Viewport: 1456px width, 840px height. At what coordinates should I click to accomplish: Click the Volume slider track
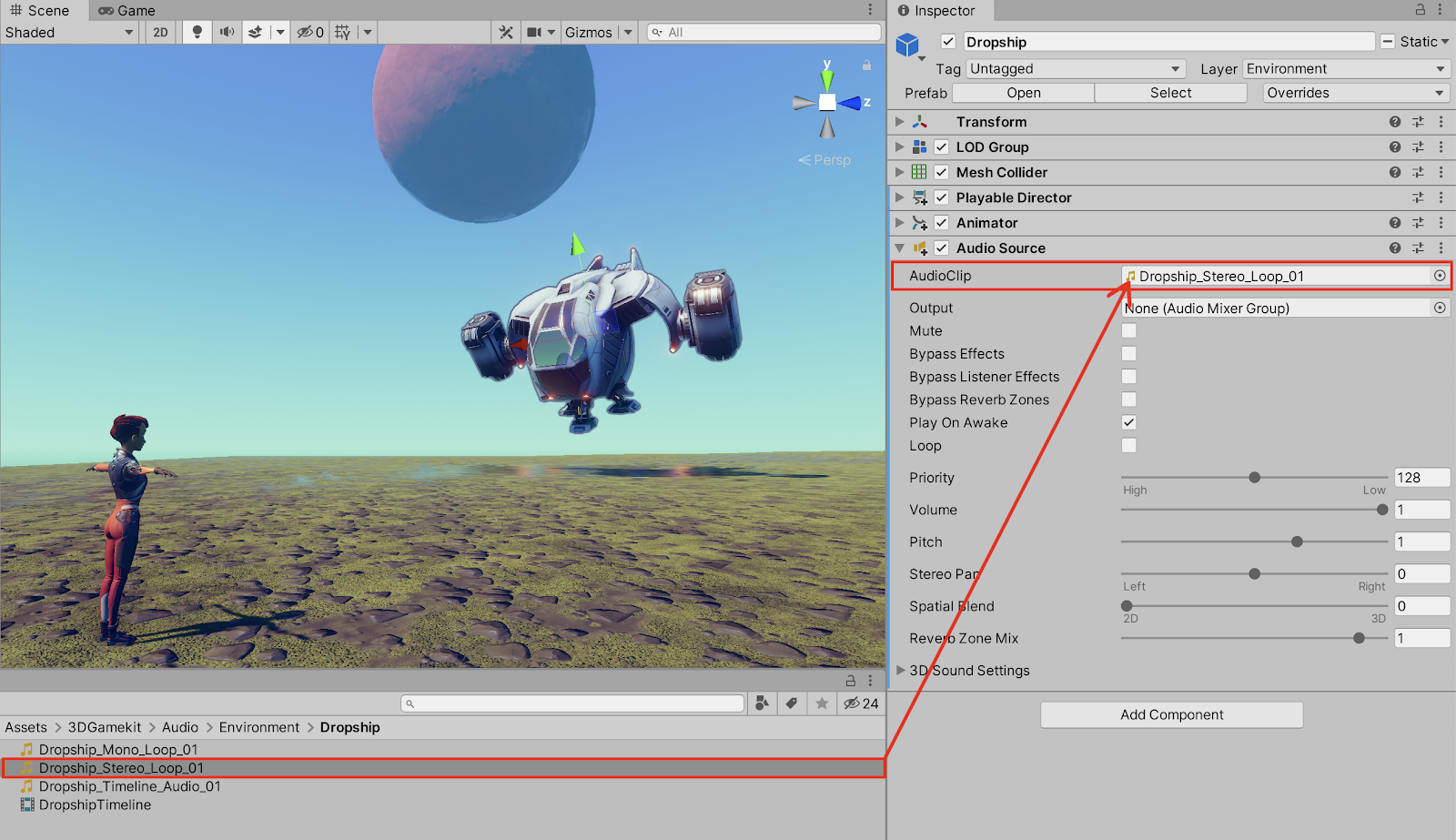click(x=1254, y=511)
